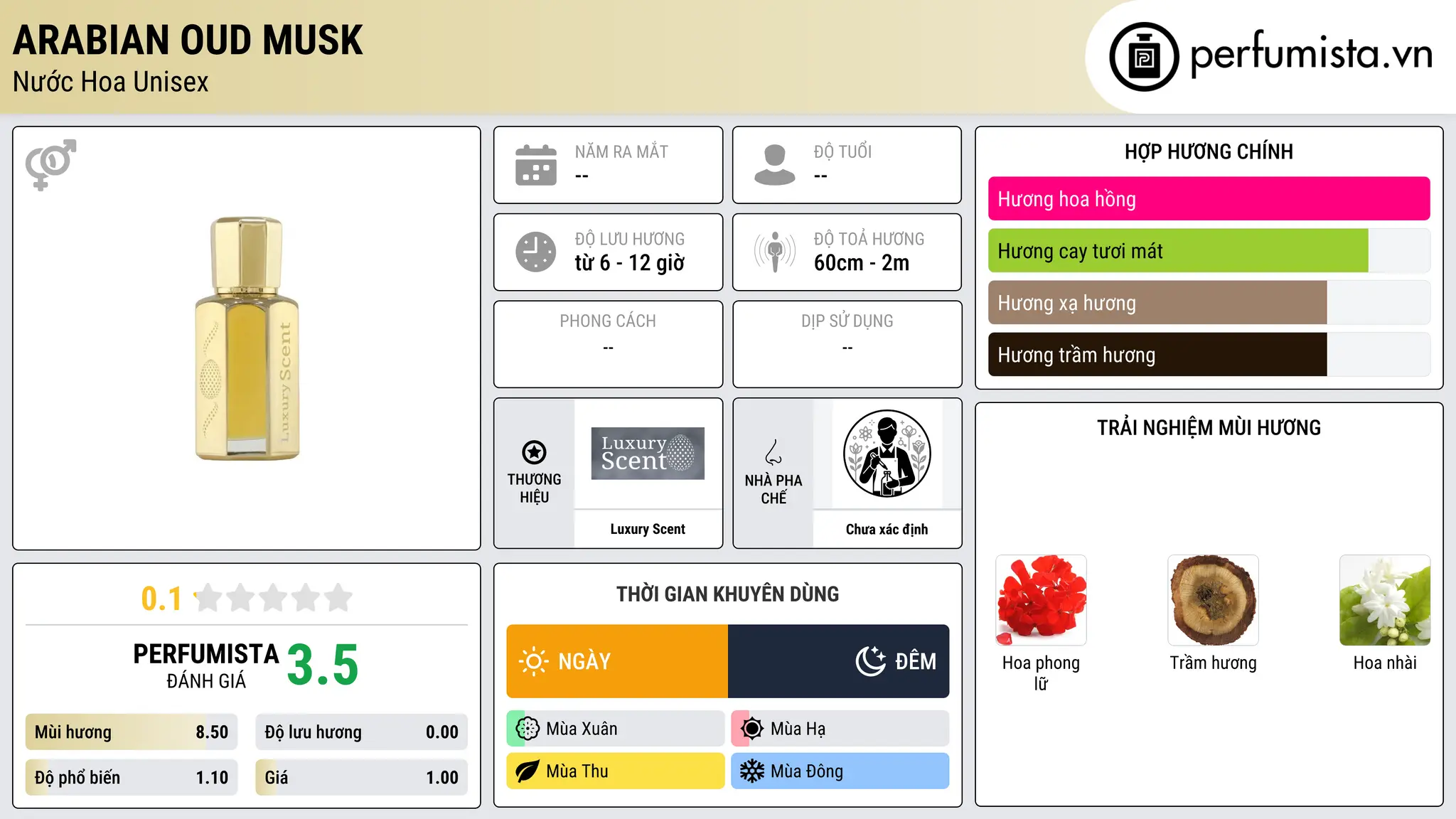Select the Hoa phong lữ note image

click(x=1041, y=600)
